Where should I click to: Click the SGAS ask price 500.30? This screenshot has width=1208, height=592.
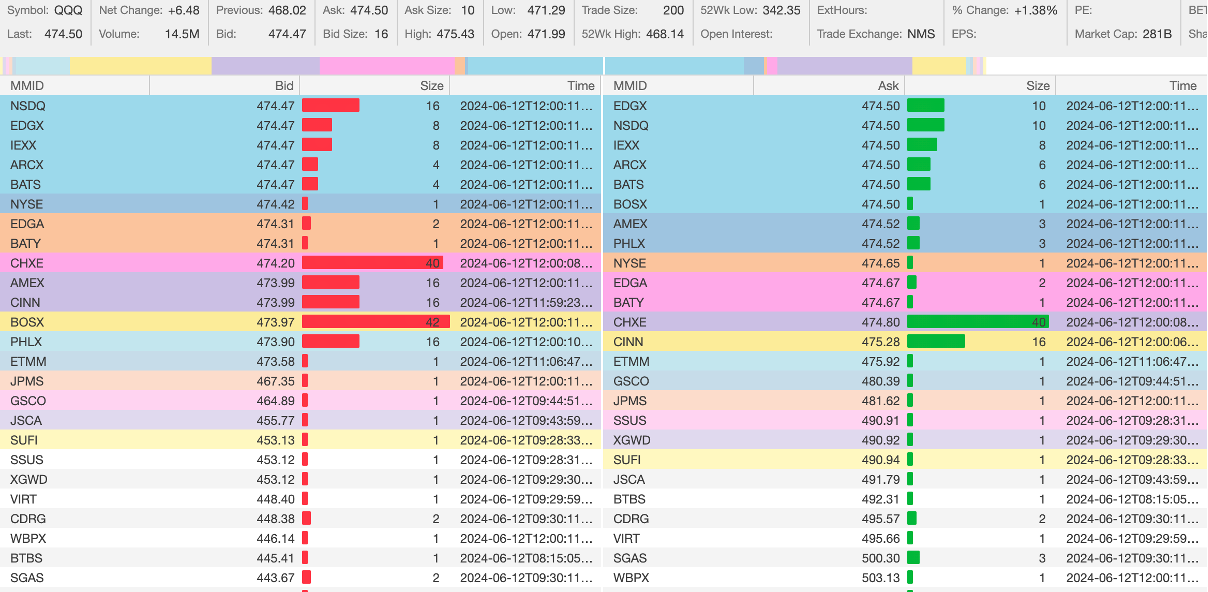tap(880, 558)
